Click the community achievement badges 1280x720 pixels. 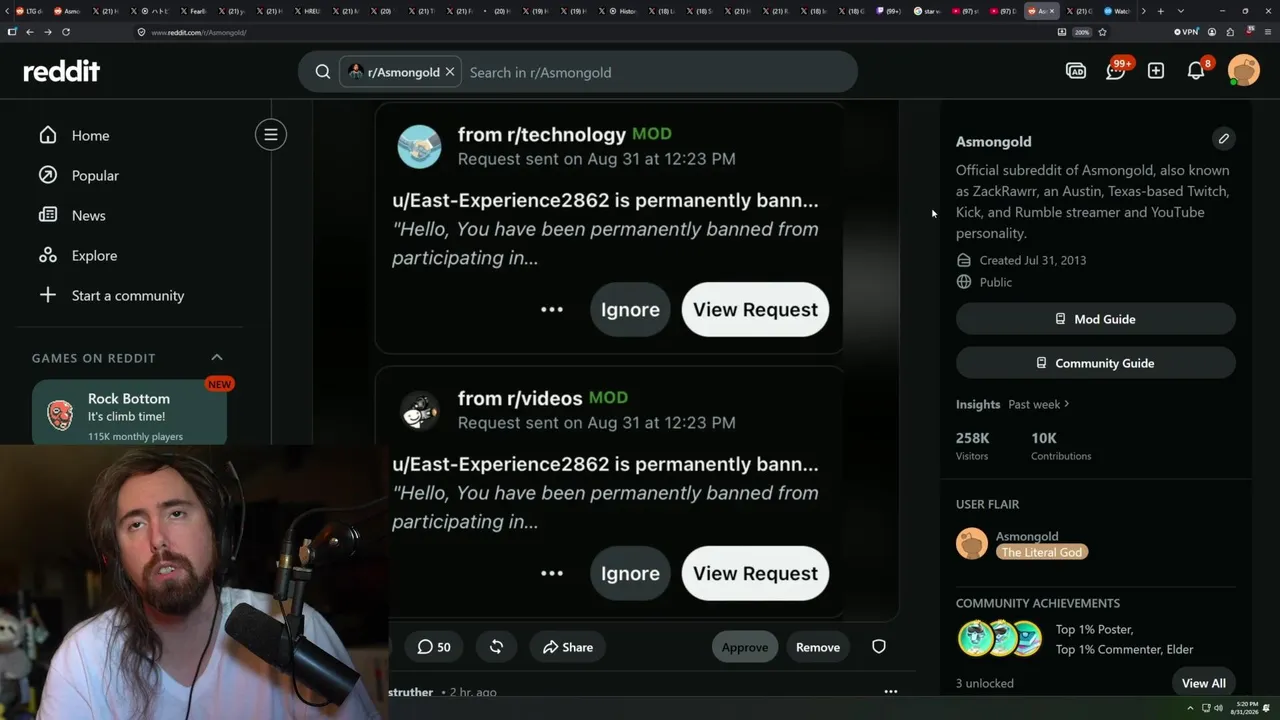coord(1001,639)
